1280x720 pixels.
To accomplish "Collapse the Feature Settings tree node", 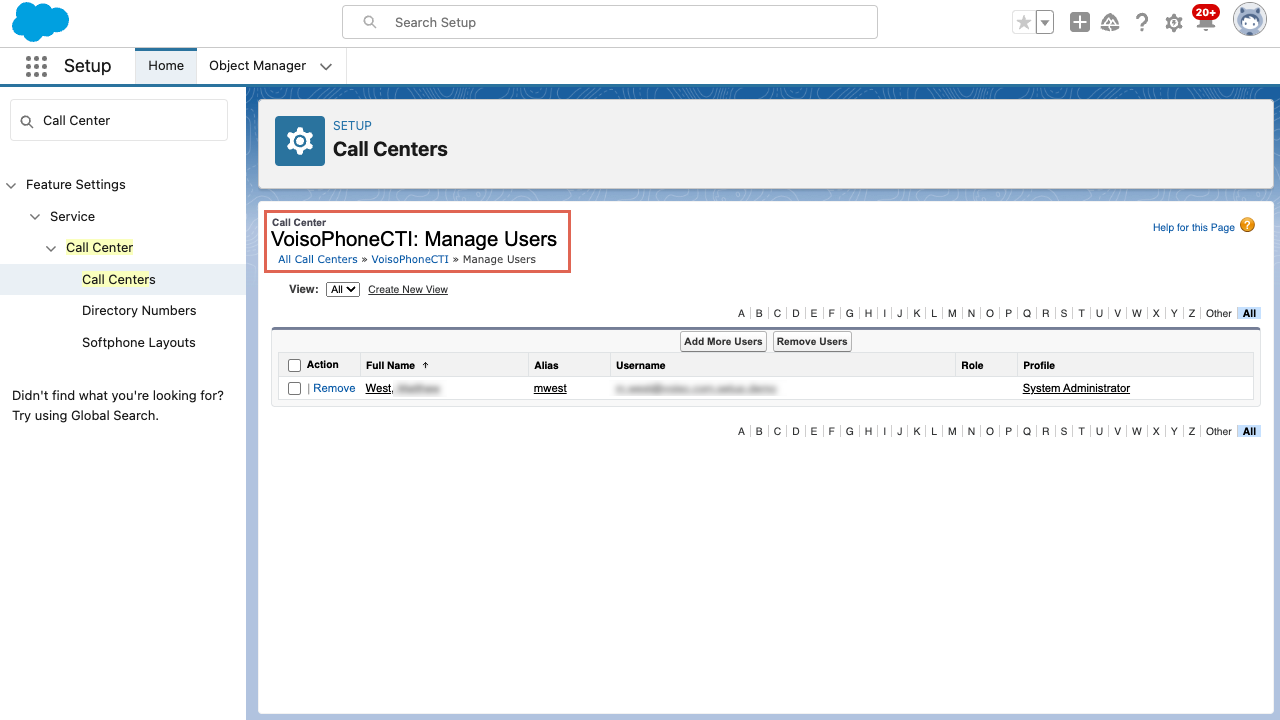I will [x=12, y=185].
